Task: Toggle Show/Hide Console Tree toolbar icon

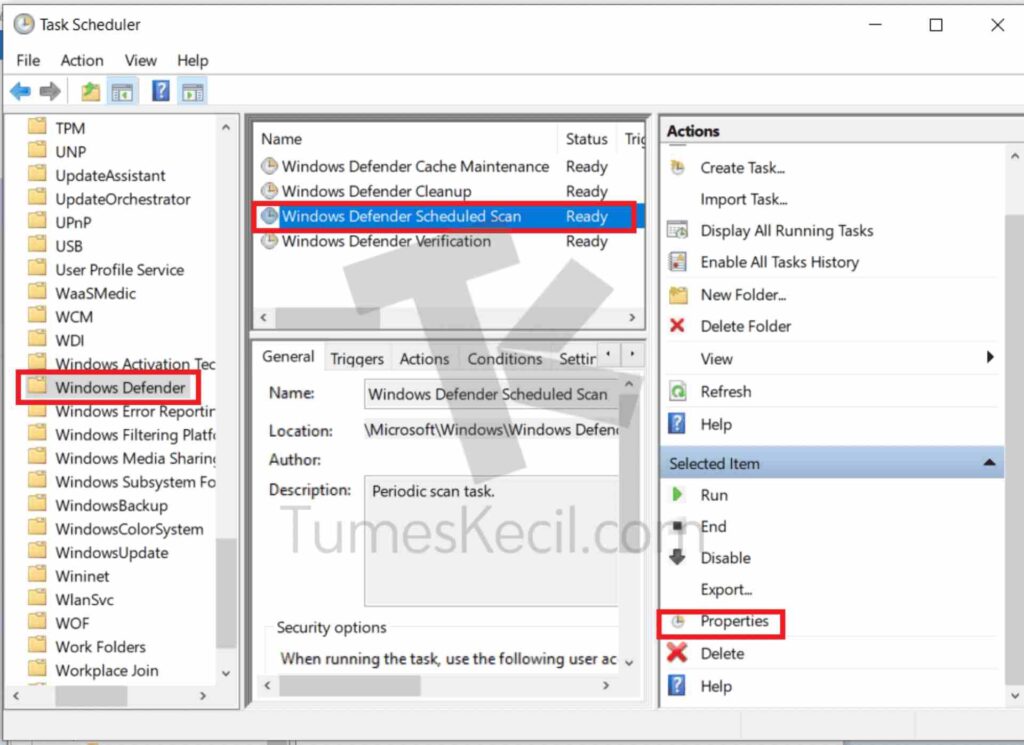Action: tap(122, 91)
